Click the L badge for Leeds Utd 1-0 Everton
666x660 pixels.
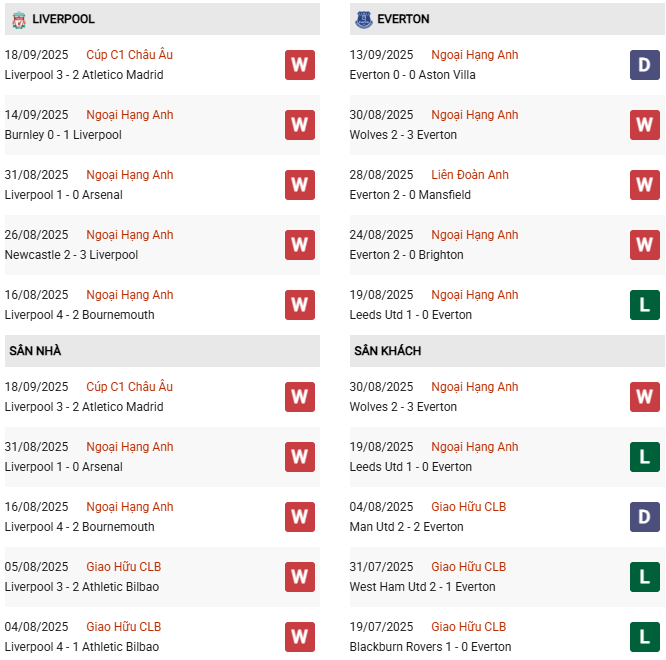coord(645,305)
